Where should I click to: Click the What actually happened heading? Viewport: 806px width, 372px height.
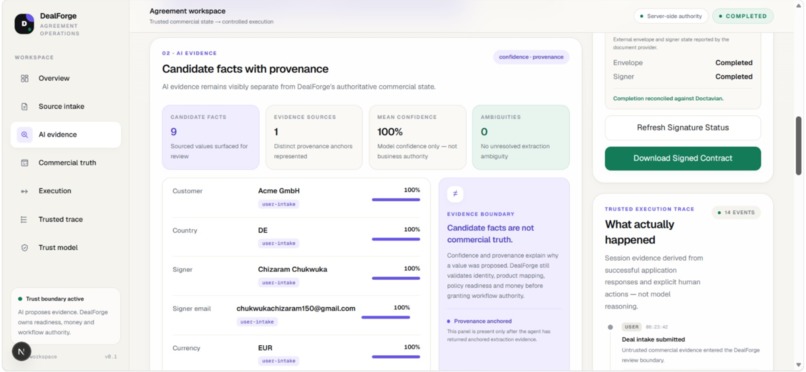[639, 232]
